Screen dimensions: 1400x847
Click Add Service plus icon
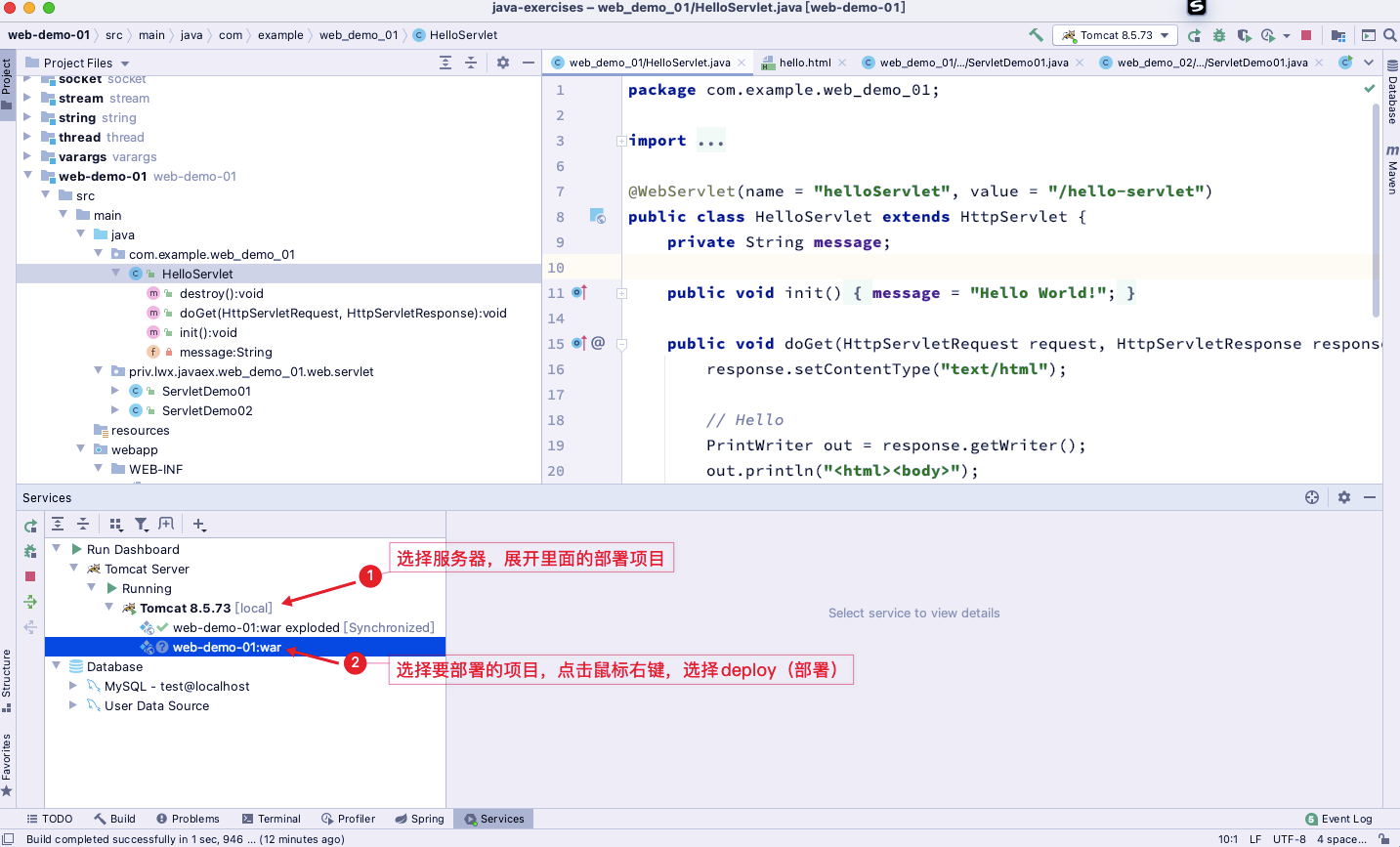click(x=199, y=525)
